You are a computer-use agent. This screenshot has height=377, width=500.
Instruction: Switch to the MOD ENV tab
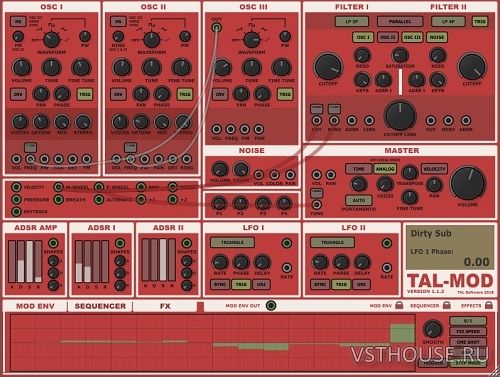(35, 306)
